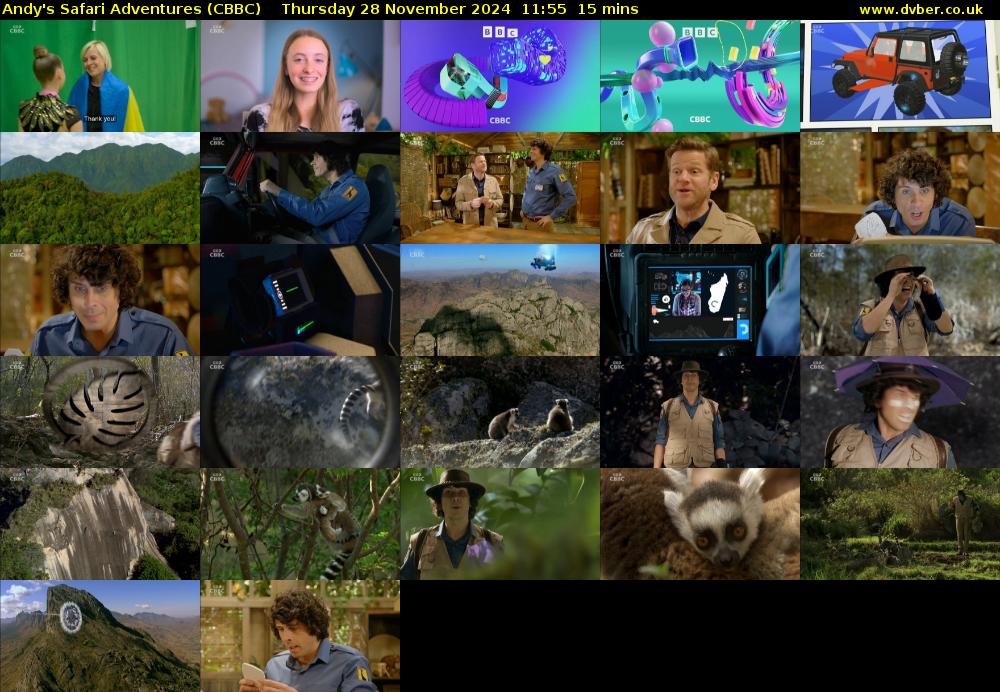This screenshot has width=1000, height=692.
Task: Select the teal CBBC ident with pink balls
Action: pyautogui.click(x=700, y=76)
